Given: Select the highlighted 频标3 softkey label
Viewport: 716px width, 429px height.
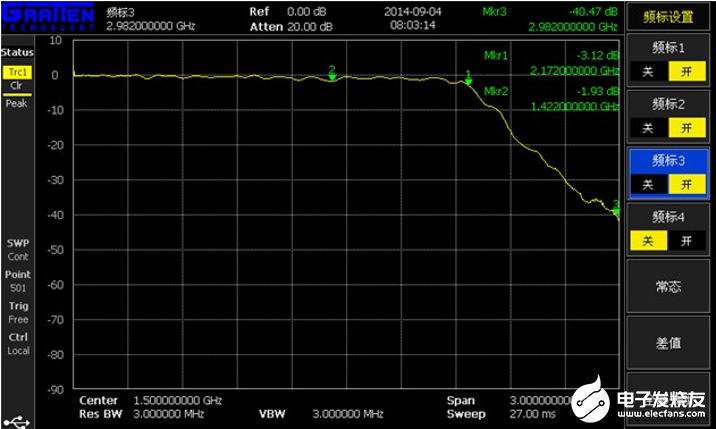Looking at the screenshot, I should (x=668, y=160).
